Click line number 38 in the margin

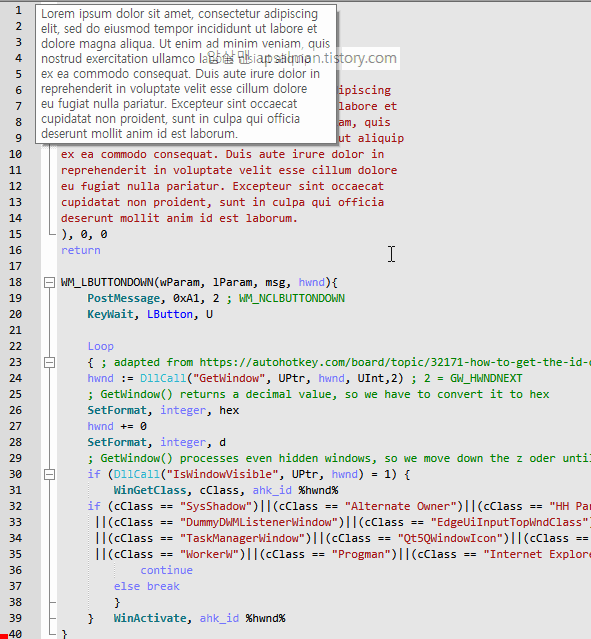click(x=15, y=602)
